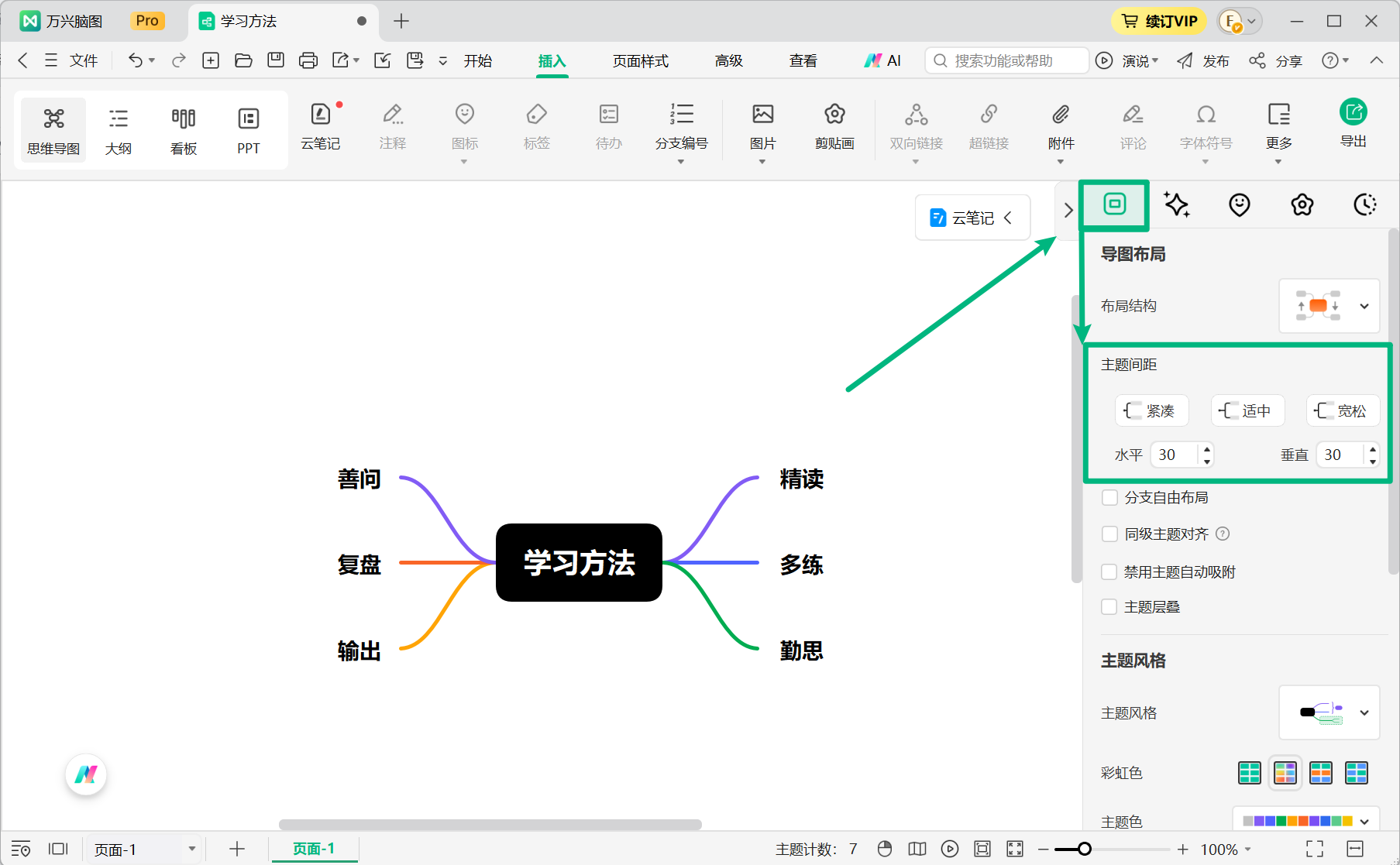Select second 彩虹色 rainbow swatch
Screen dimensions: 1400x865
(x=1285, y=772)
